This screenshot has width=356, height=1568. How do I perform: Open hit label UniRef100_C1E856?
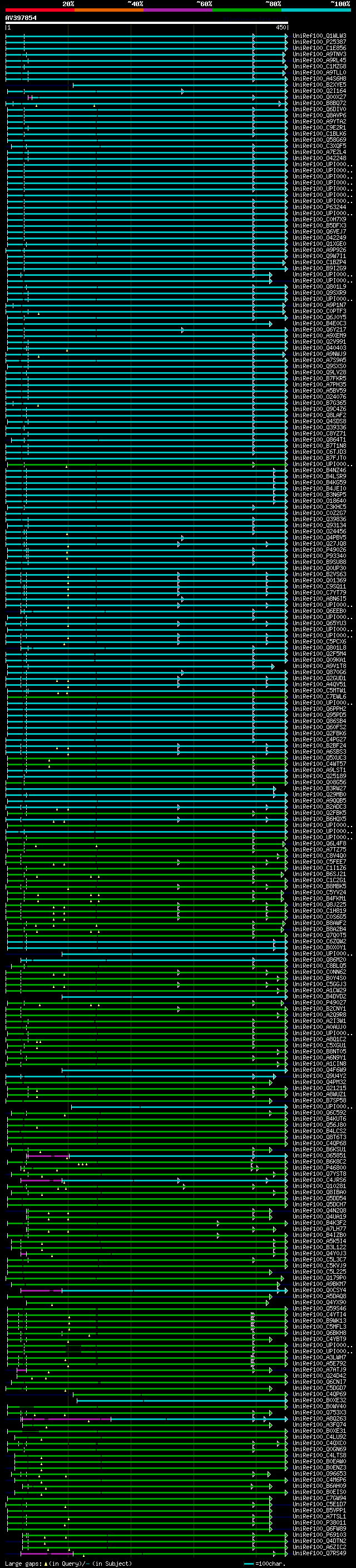click(319, 48)
